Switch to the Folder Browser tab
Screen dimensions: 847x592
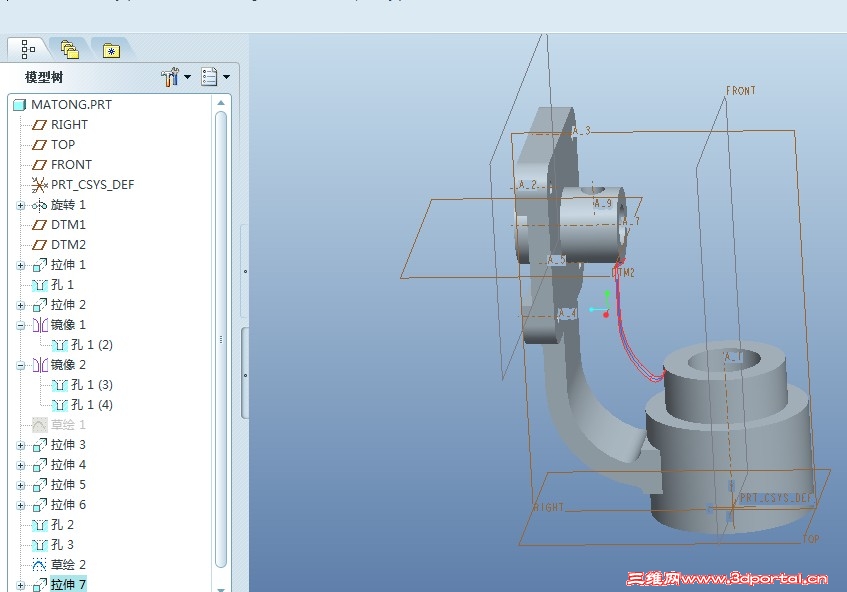click(70, 50)
